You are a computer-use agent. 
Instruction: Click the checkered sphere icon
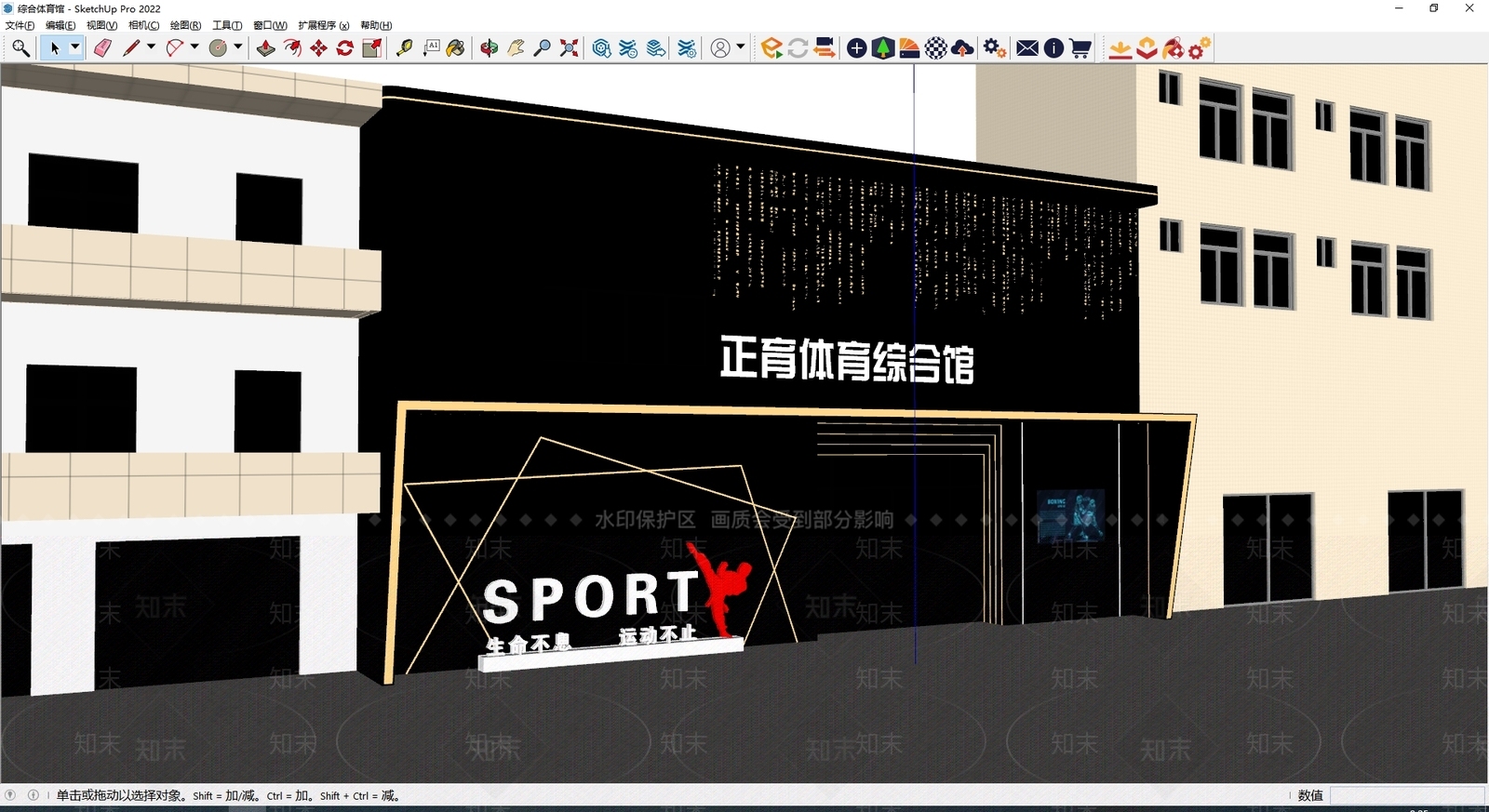pos(936,47)
